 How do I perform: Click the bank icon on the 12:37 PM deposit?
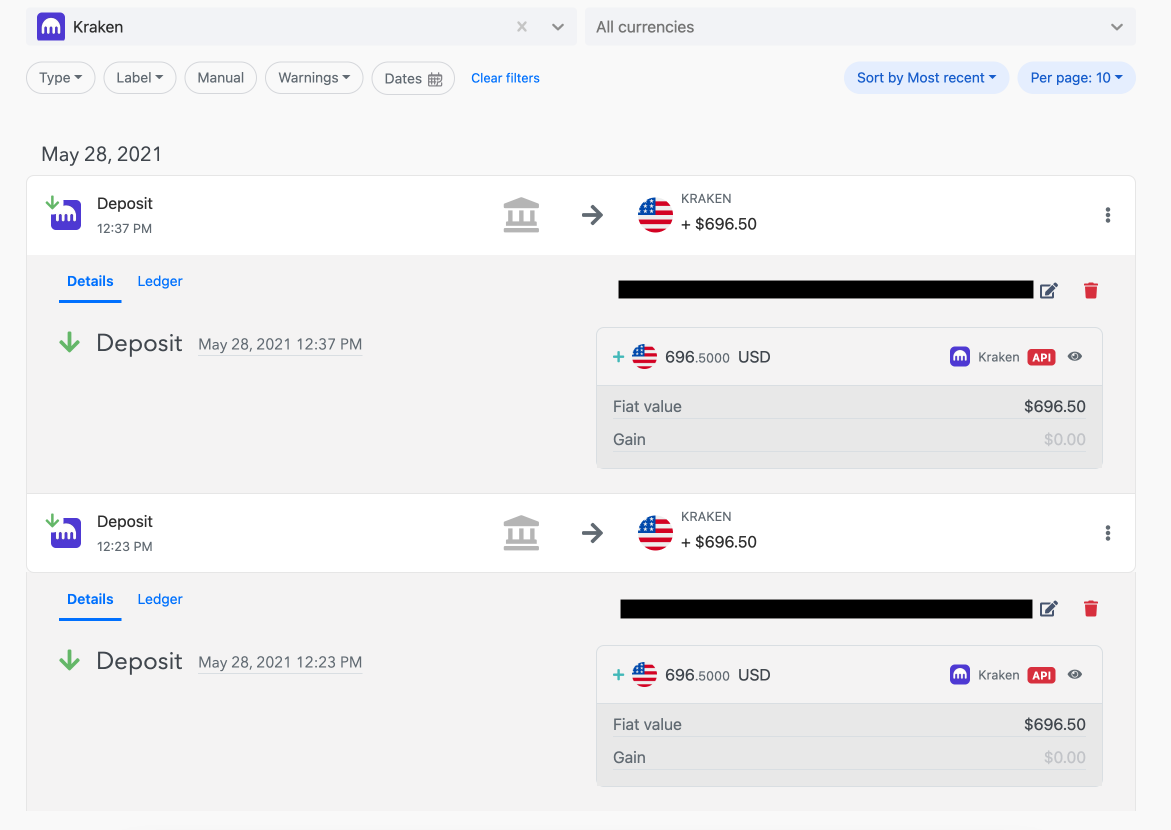(x=521, y=215)
